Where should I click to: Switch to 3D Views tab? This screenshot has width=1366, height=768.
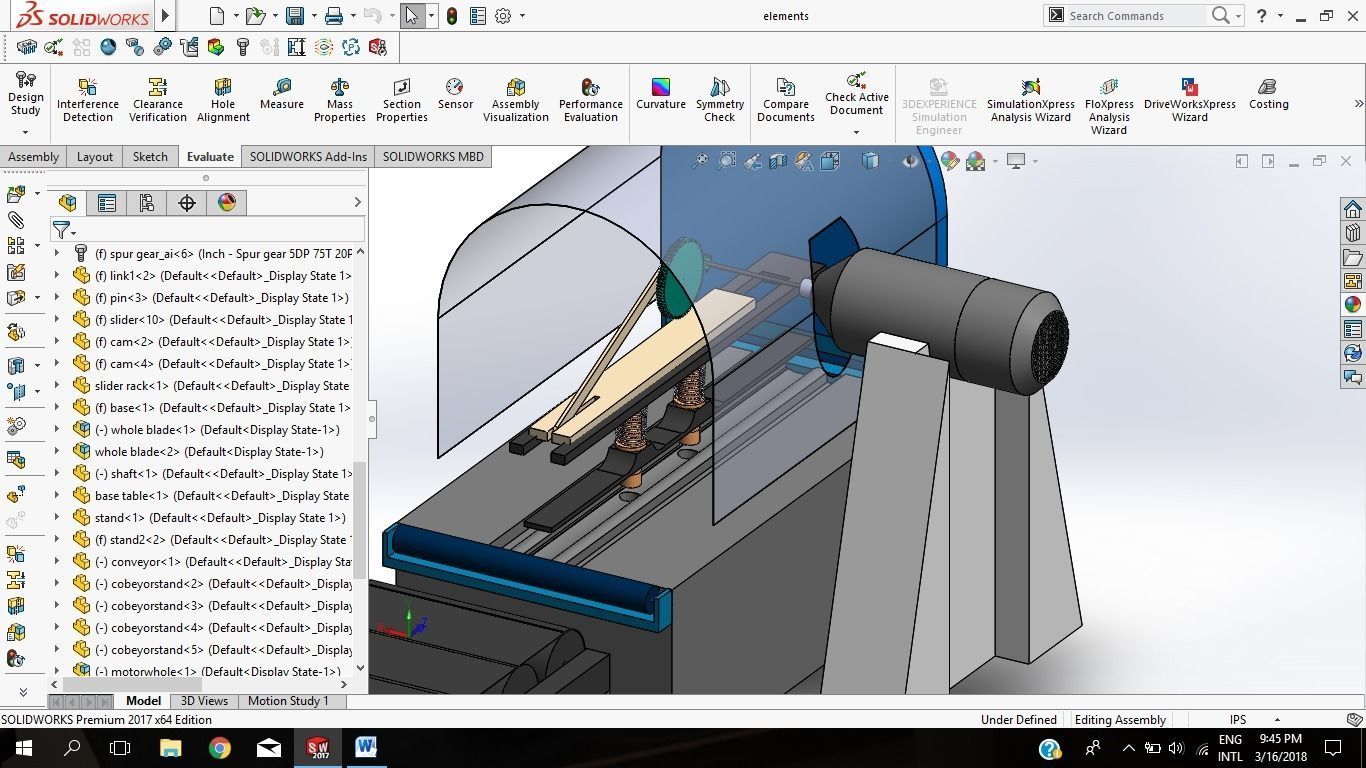[204, 701]
